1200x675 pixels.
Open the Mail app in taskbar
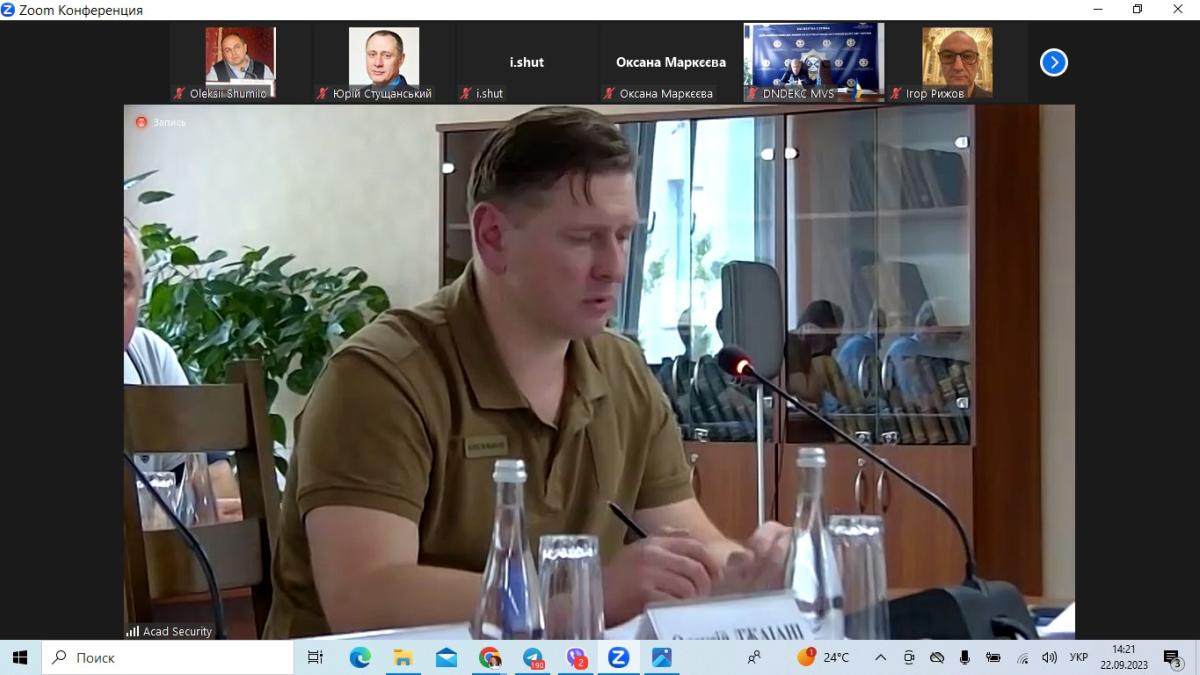pyautogui.click(x=446, y=657)
